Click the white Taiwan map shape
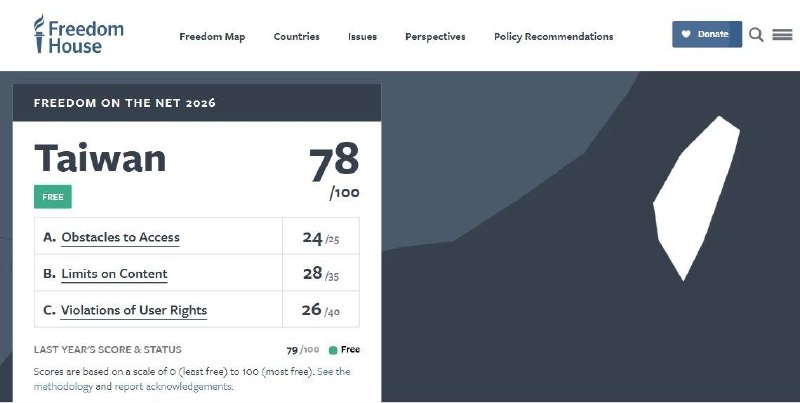This screenshot has height=403, width=800. click(x=696, y=198)
